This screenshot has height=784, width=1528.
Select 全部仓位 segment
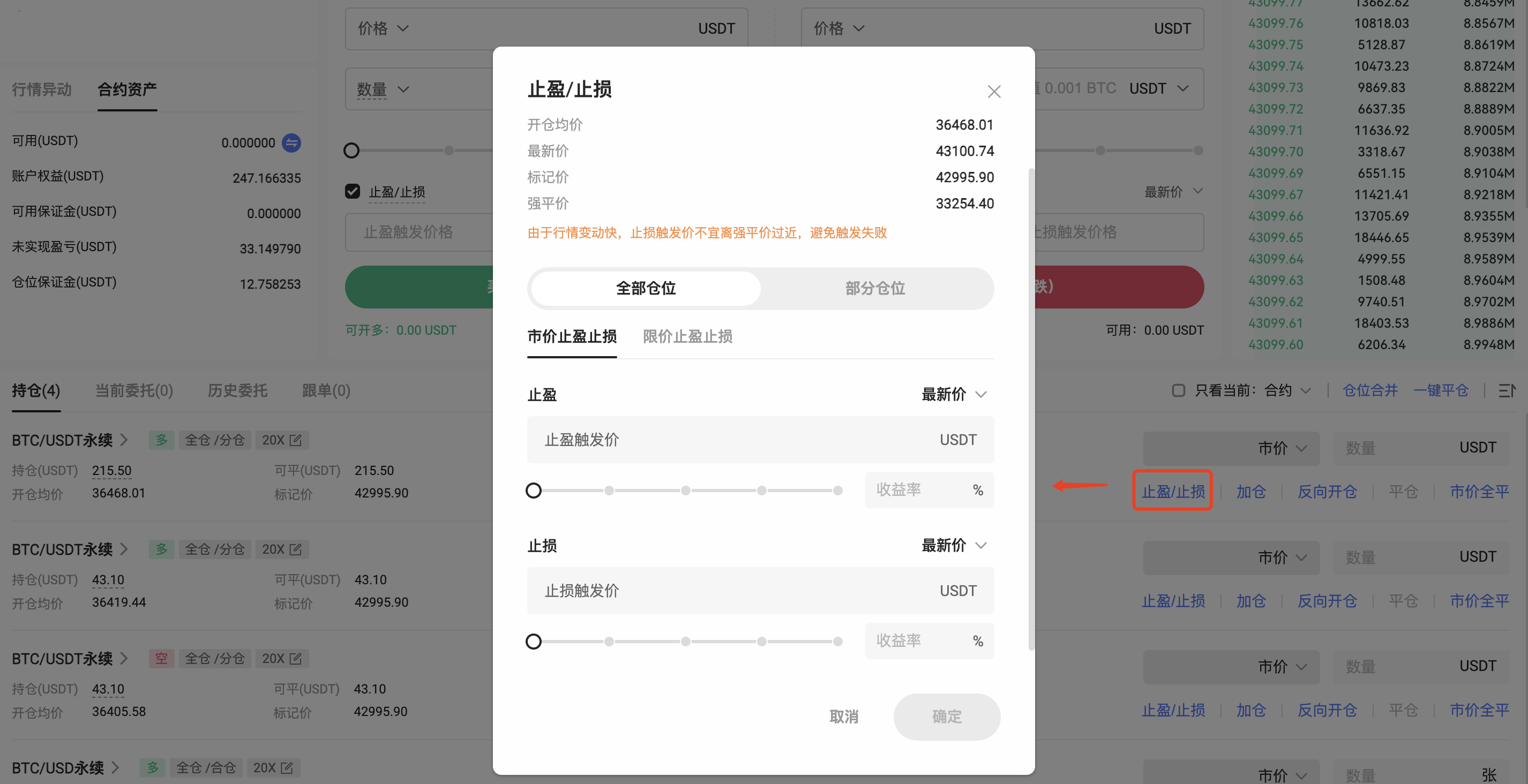[646, 288]
